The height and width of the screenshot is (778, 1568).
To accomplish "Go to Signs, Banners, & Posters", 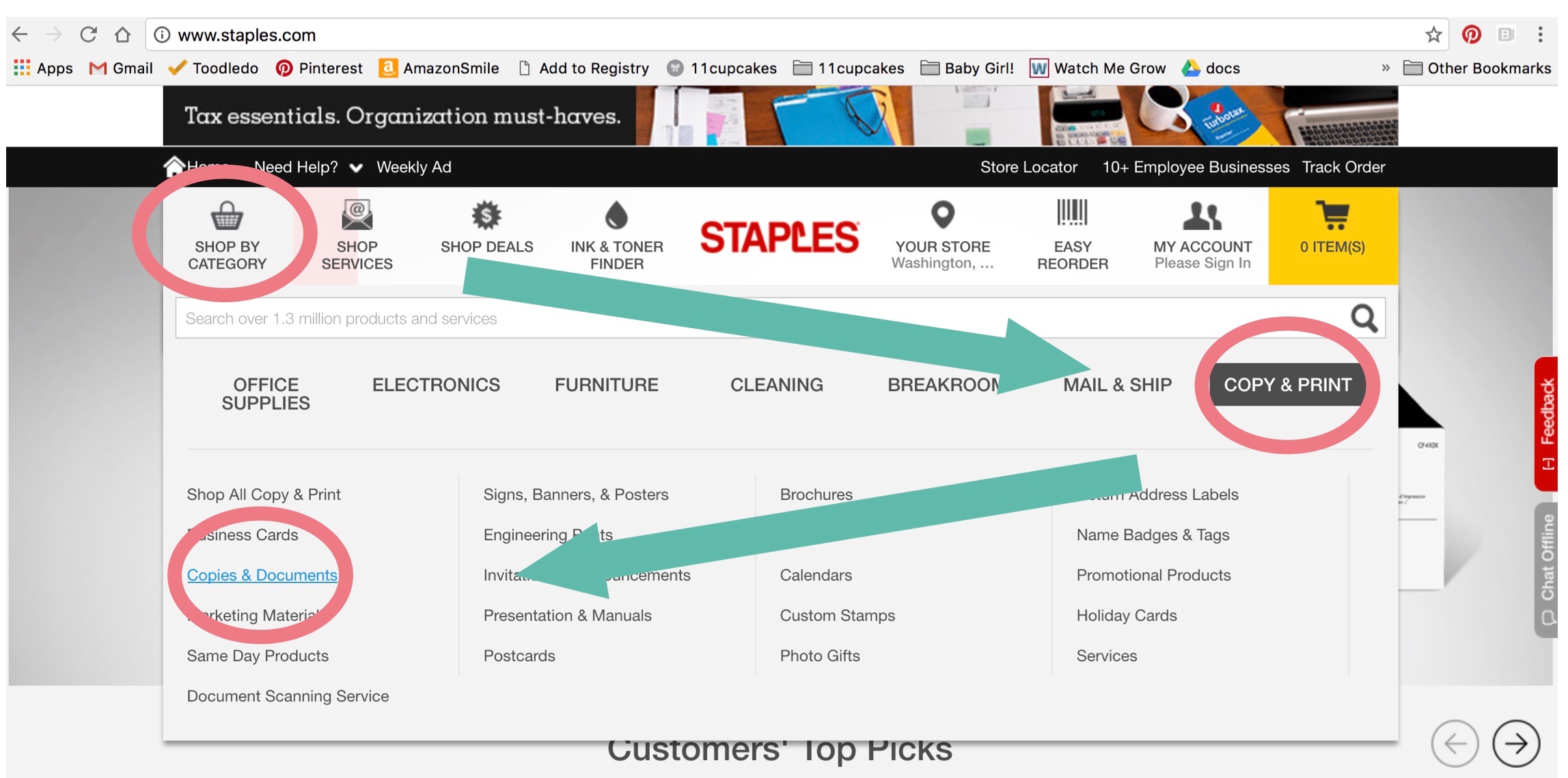I will click(x=576, y=495).
